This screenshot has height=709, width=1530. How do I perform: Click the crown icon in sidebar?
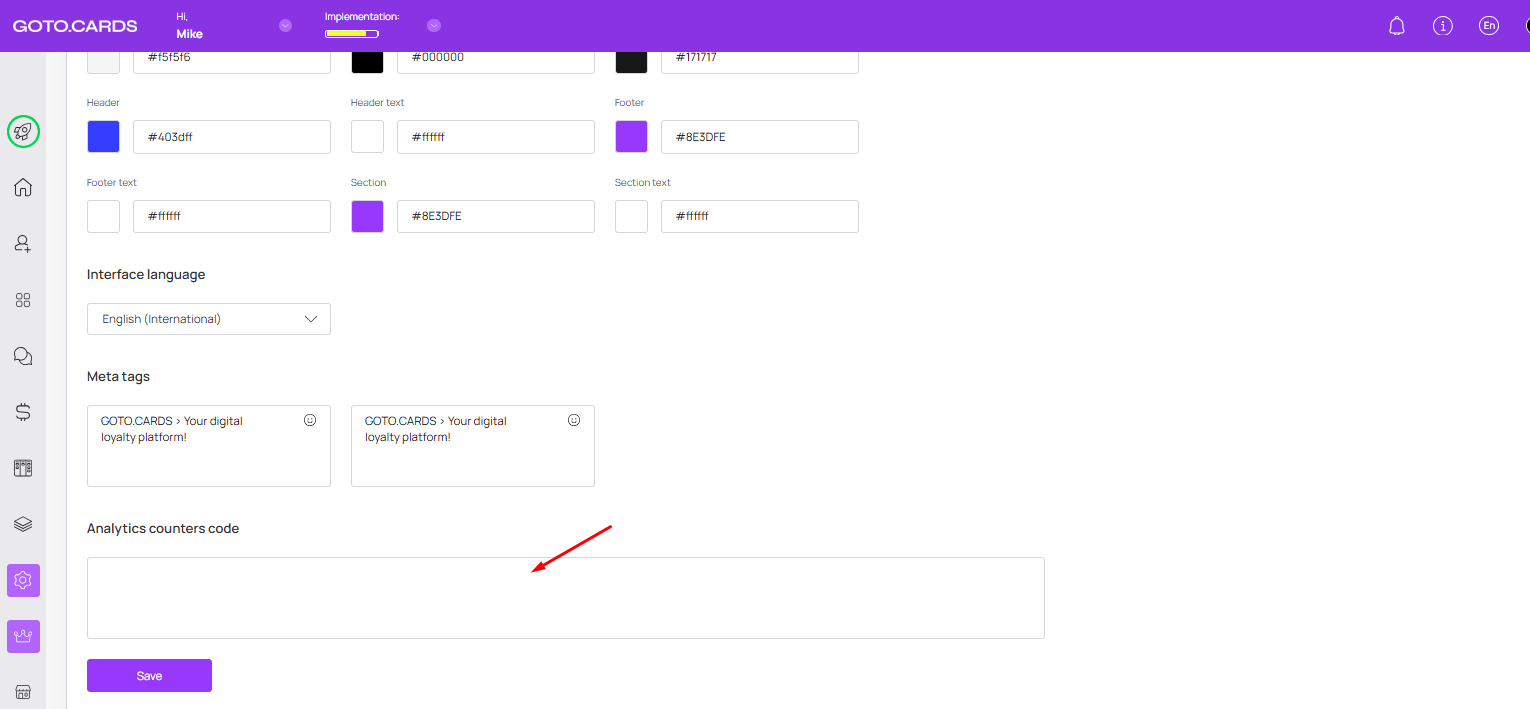[23, 636]
